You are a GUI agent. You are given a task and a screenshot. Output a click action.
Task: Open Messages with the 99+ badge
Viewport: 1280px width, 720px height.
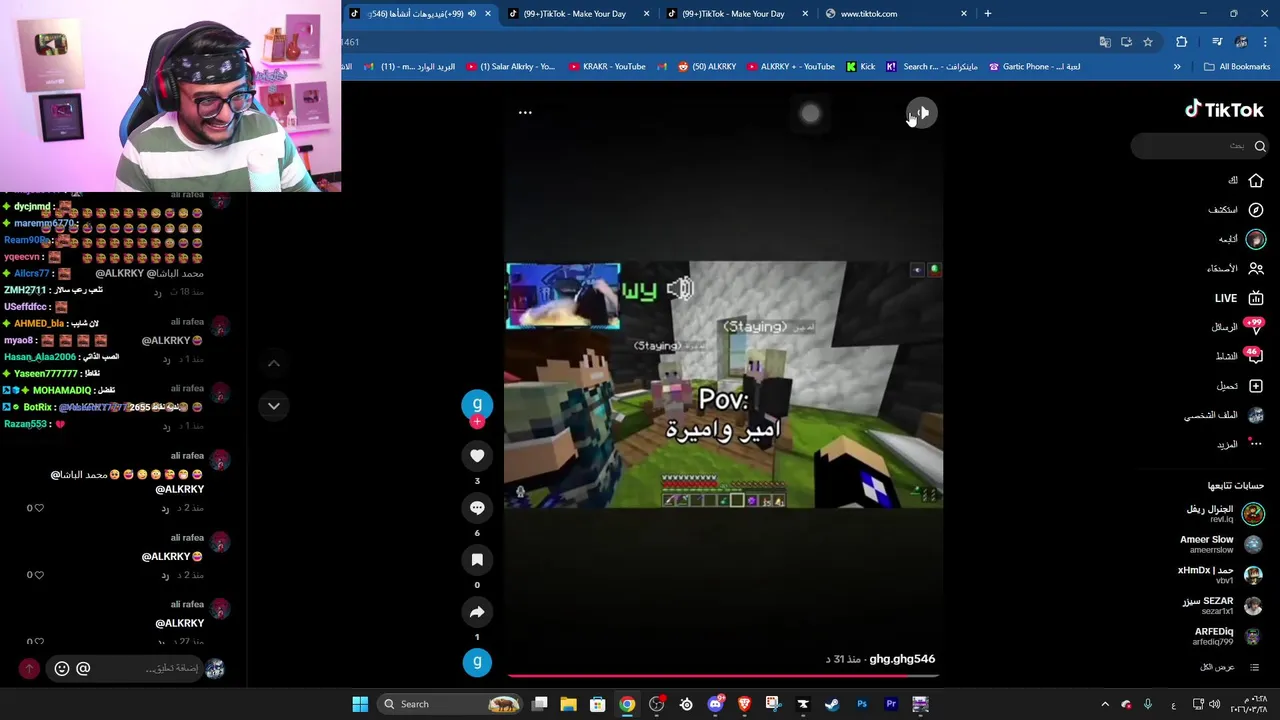[1256, 327]
